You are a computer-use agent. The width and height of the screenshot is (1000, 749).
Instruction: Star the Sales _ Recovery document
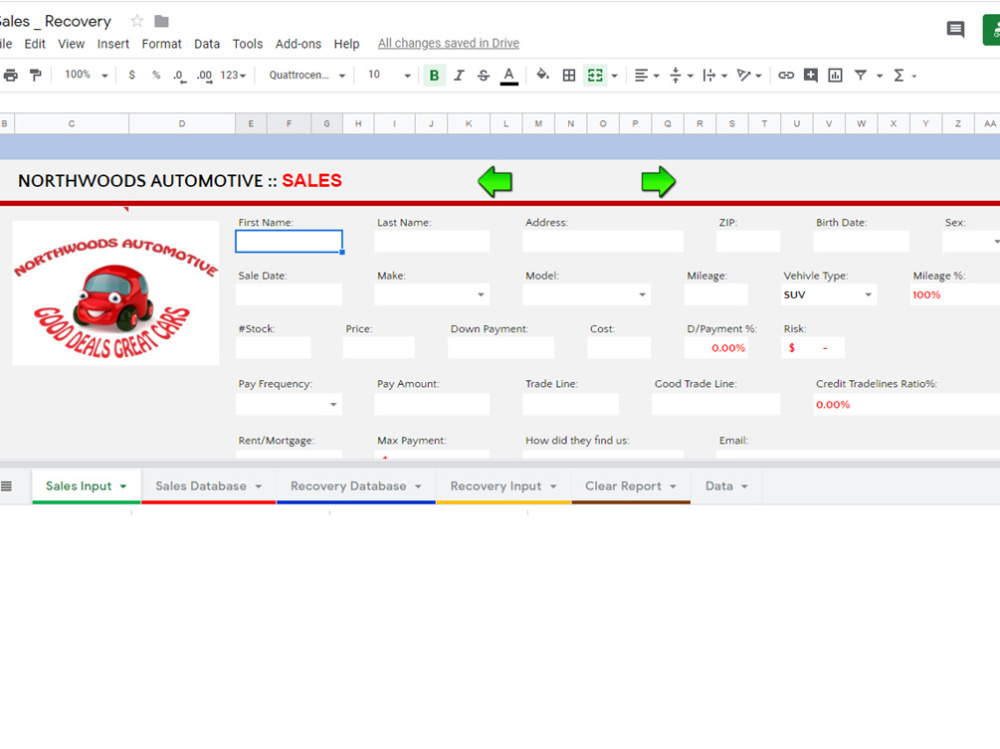coord(136,21)
